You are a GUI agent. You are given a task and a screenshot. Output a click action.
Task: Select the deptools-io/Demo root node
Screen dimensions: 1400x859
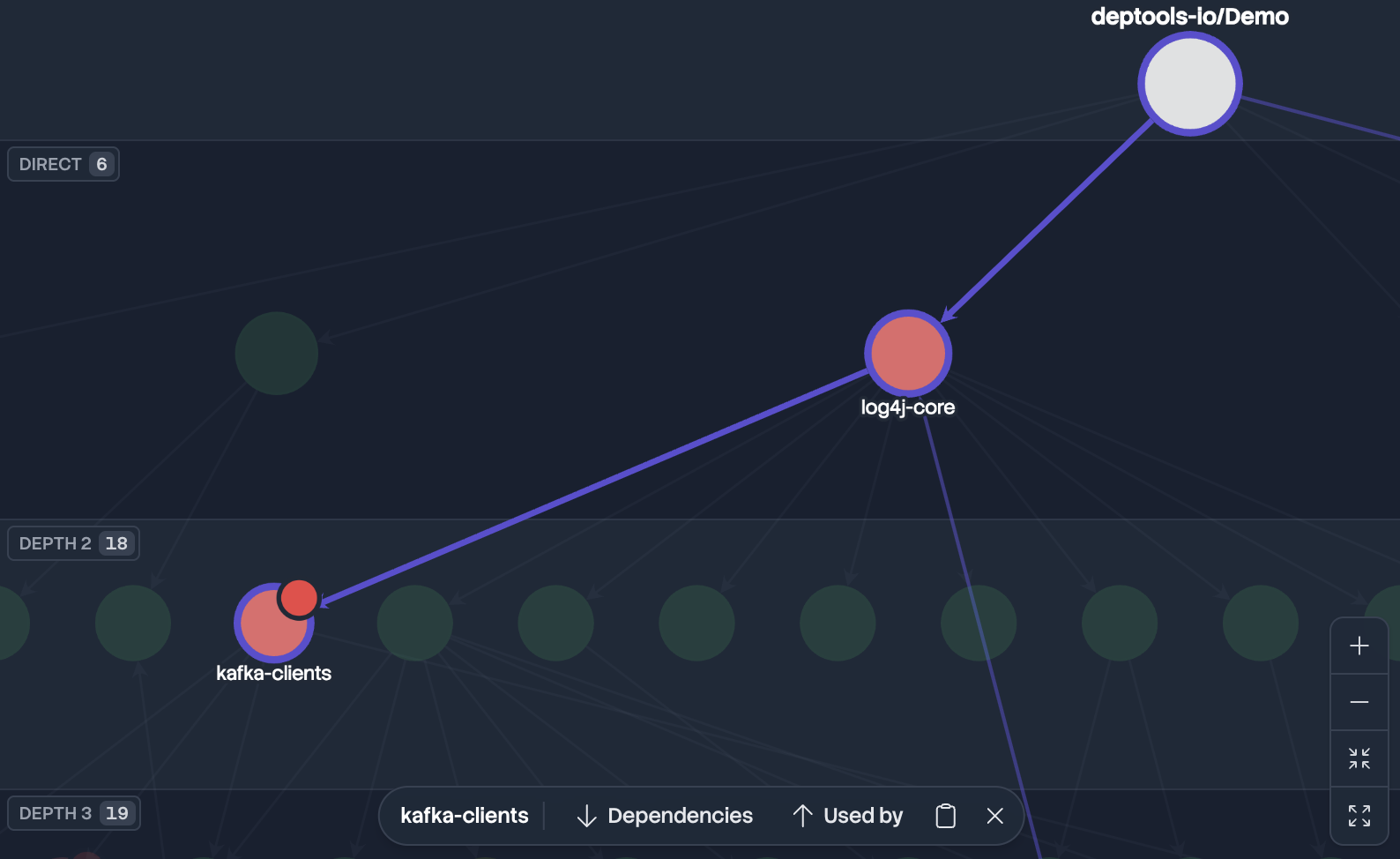pyautogui.click(x=1189, y=84)
